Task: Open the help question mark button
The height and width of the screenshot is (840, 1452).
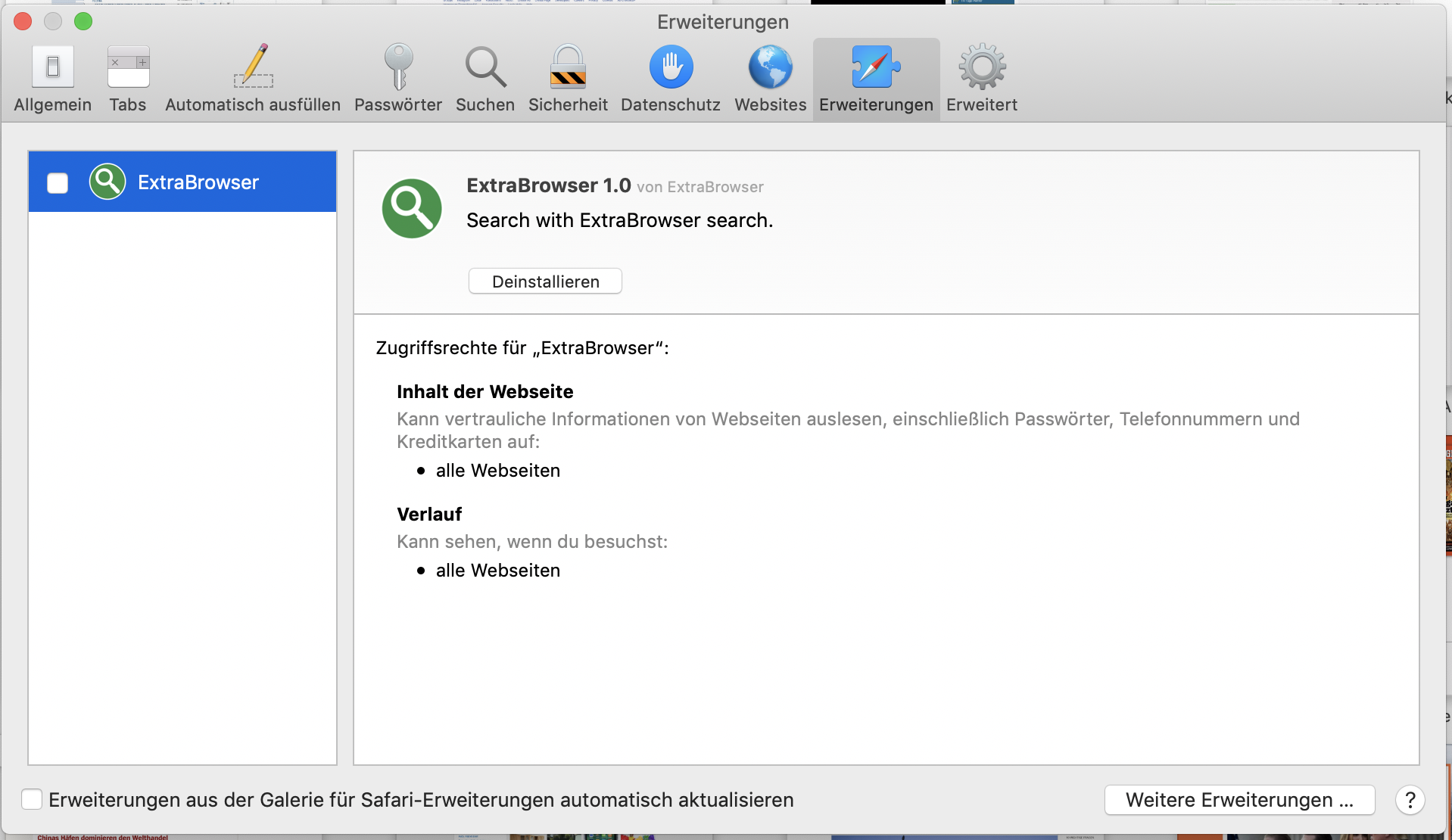Action: (1410, 800)
